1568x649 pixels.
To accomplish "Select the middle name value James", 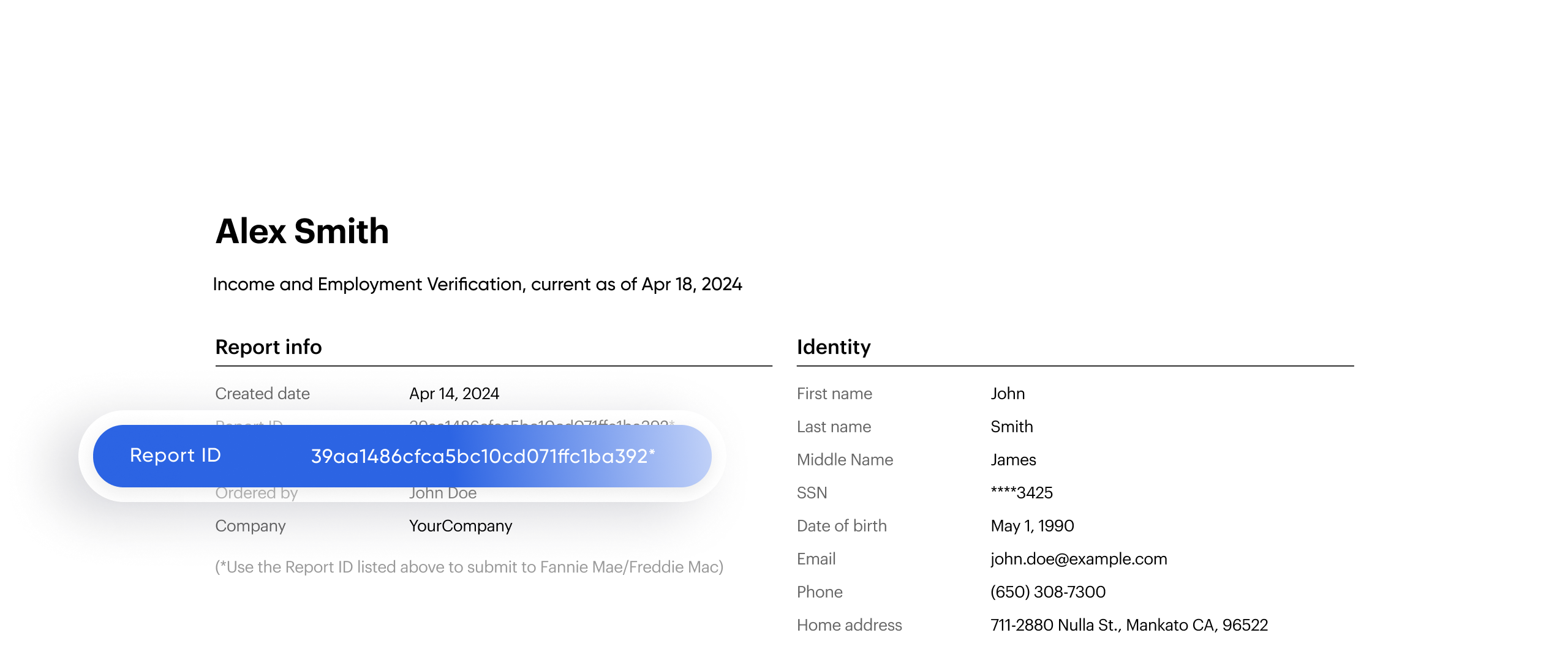I will 1013,460.
